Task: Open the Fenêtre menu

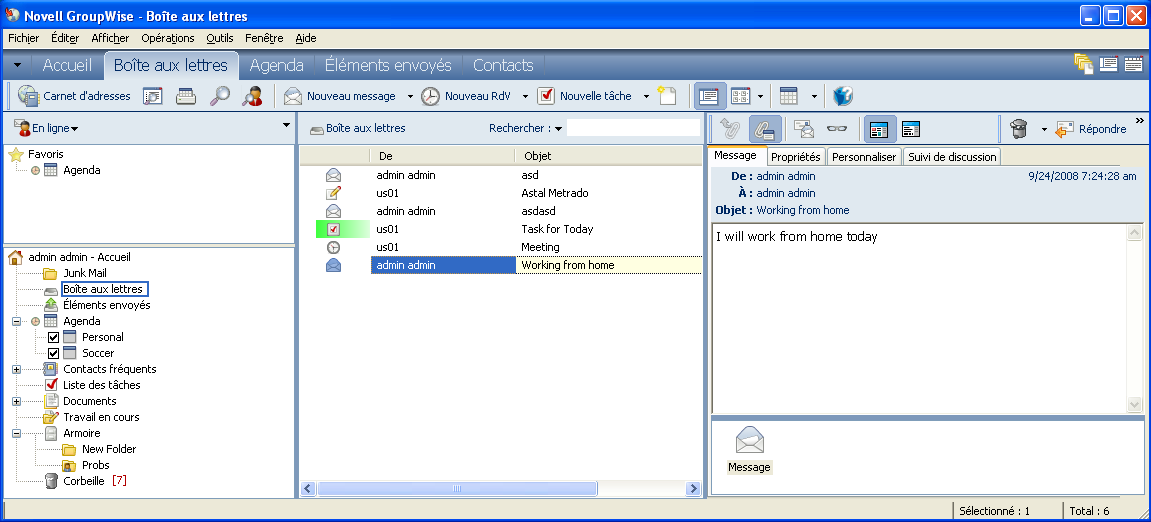Action: click(264, 38)
